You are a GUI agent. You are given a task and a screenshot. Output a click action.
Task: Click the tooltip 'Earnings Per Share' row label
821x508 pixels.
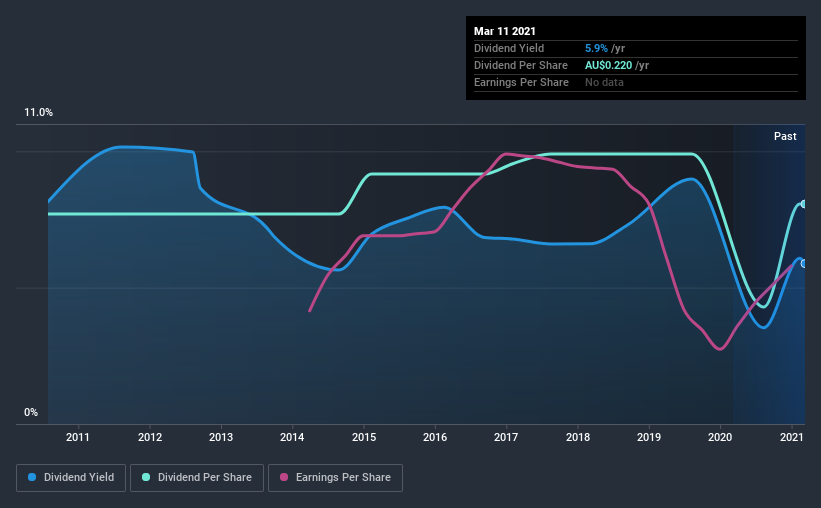click(x=522, y=82)
